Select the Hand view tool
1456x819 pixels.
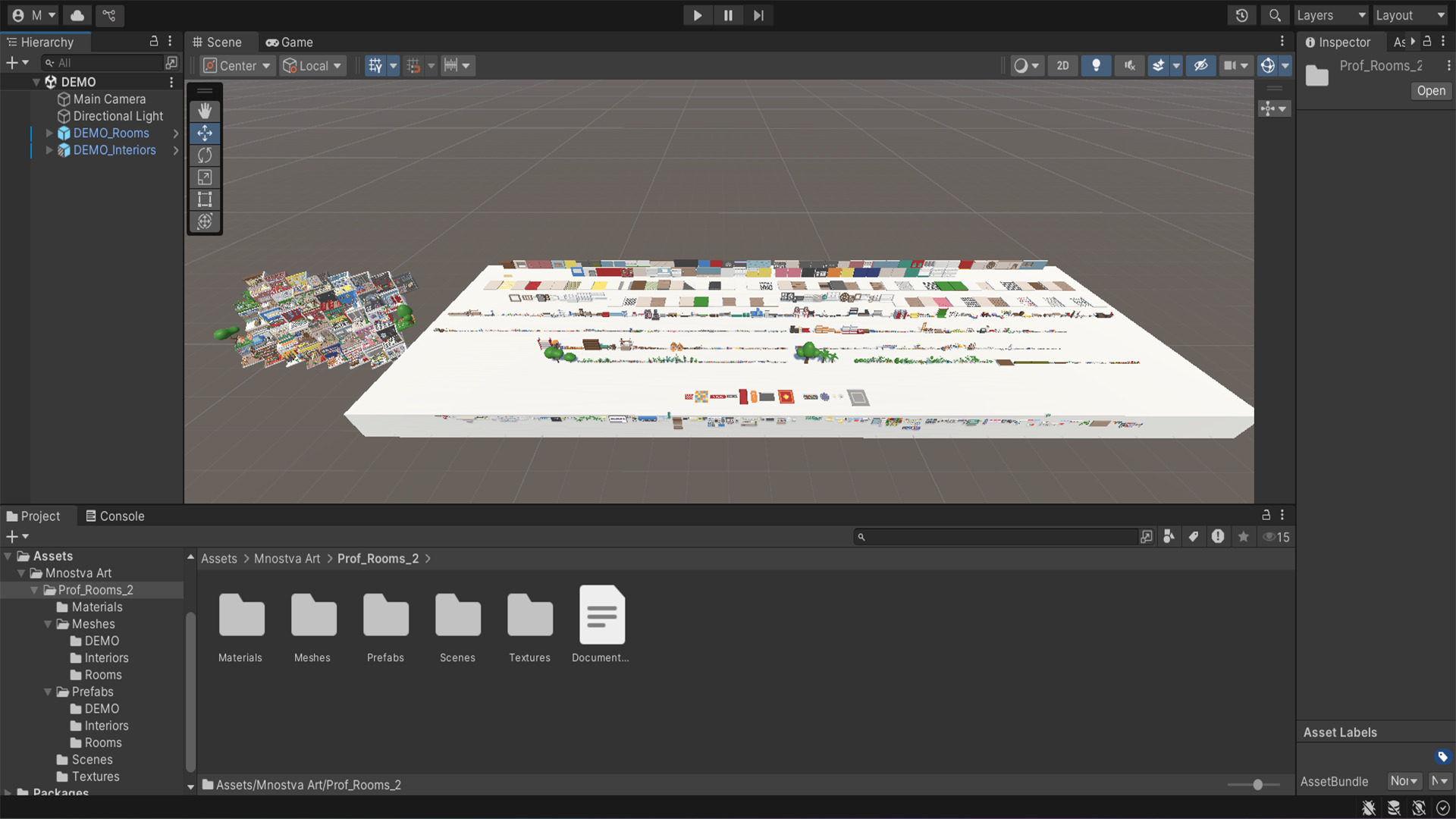(205, 111)
